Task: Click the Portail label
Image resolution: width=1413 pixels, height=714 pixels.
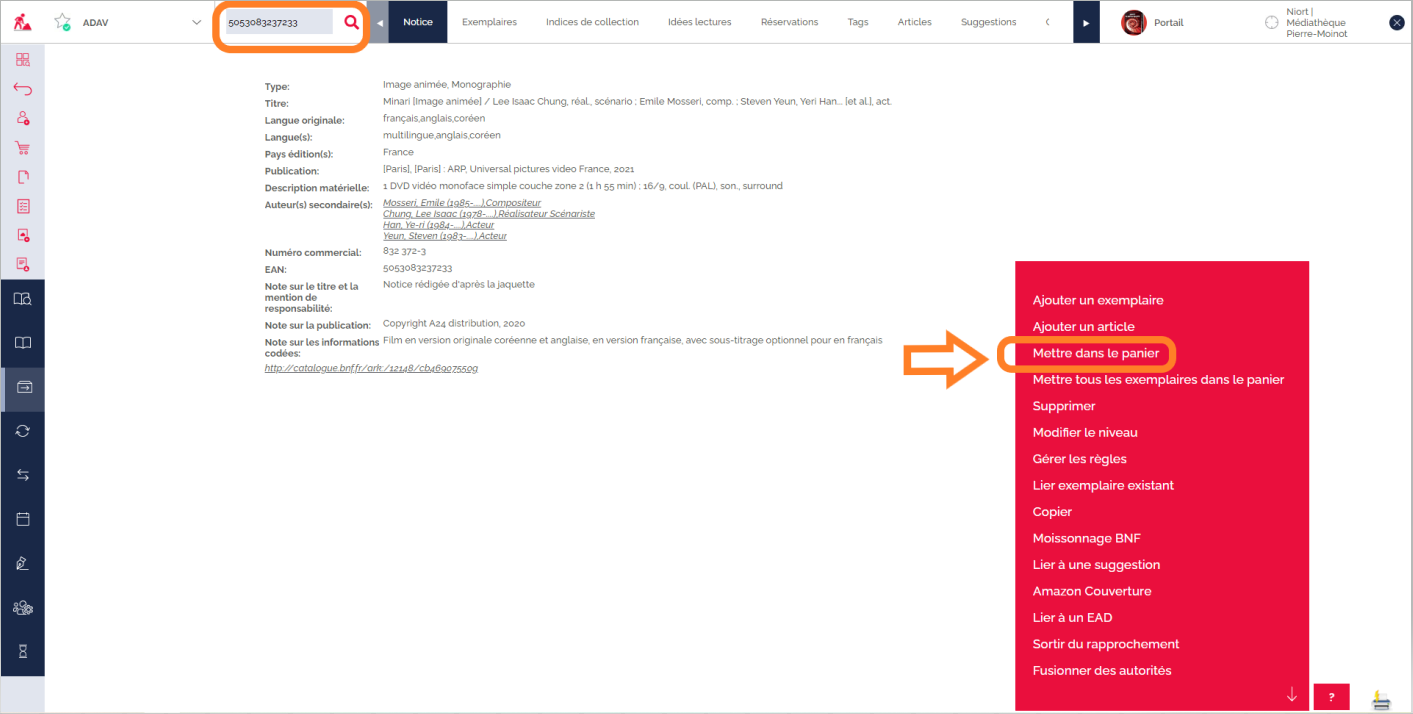Action: coord(1168,23)
